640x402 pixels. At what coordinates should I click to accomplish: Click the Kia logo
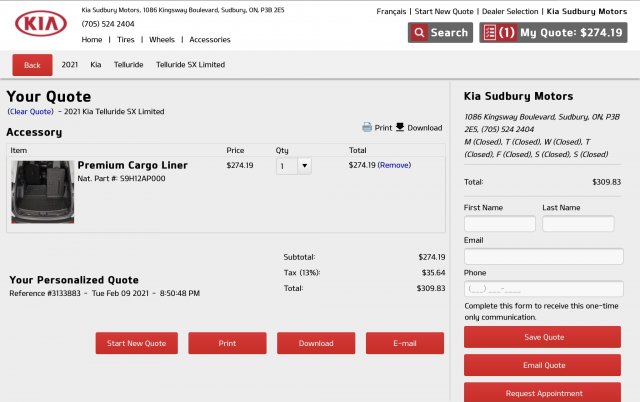click(41, 23)
